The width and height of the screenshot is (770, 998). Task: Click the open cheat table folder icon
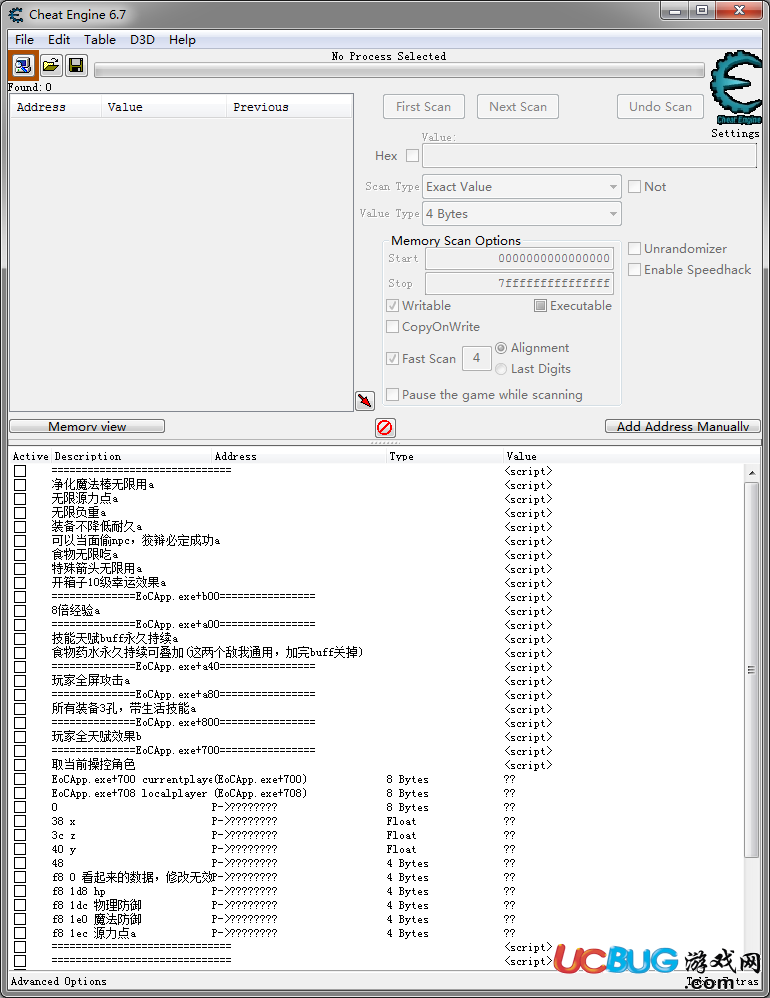point(50,66)
